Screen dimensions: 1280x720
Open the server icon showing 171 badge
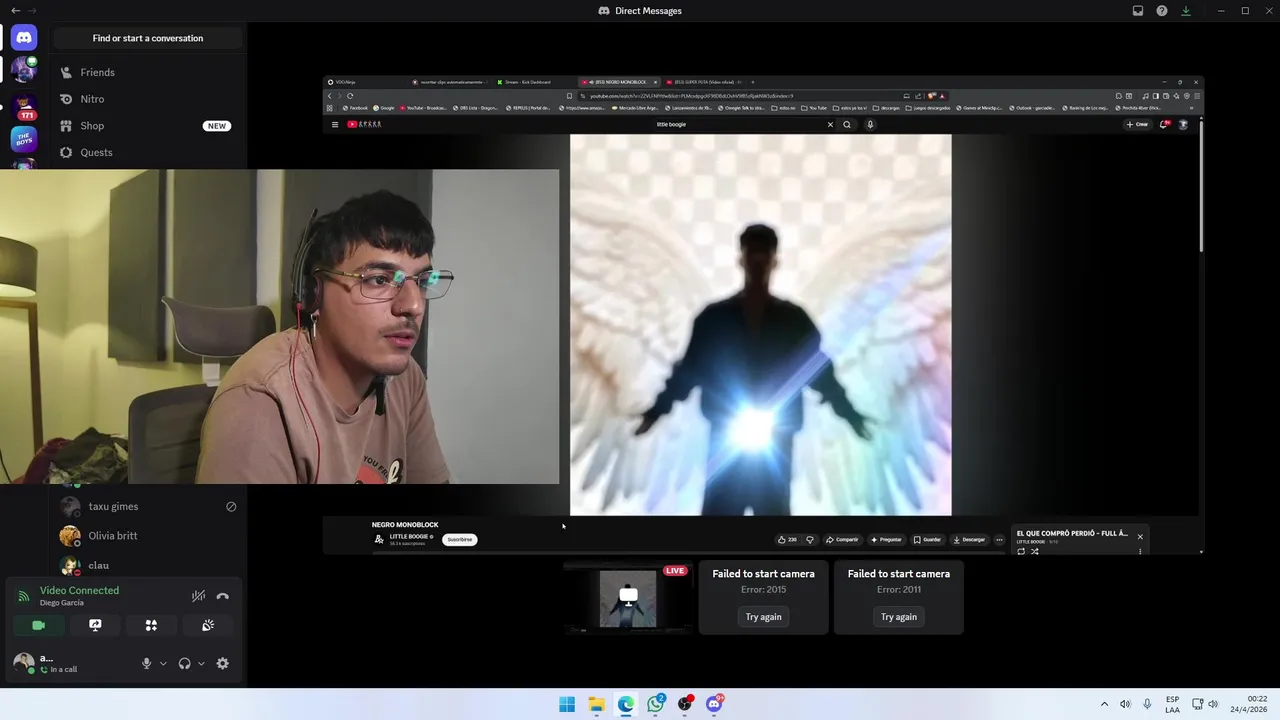tap(24, 106)
